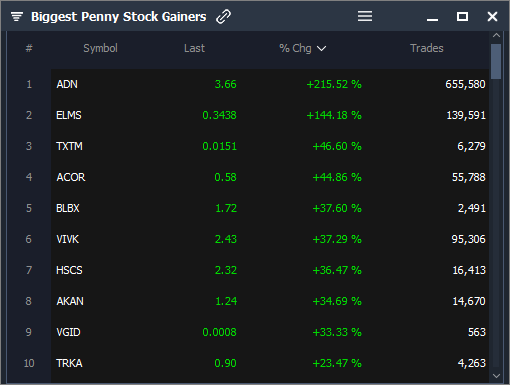
Task: Click the vertical scrollbar thumb
Action: point(496,61)
